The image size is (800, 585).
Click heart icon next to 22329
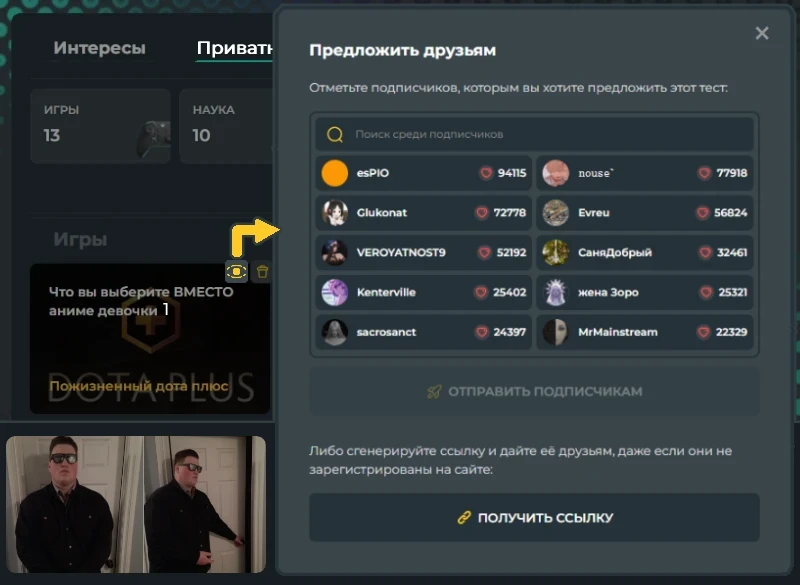pyautogui.click(x=704, y=332)
